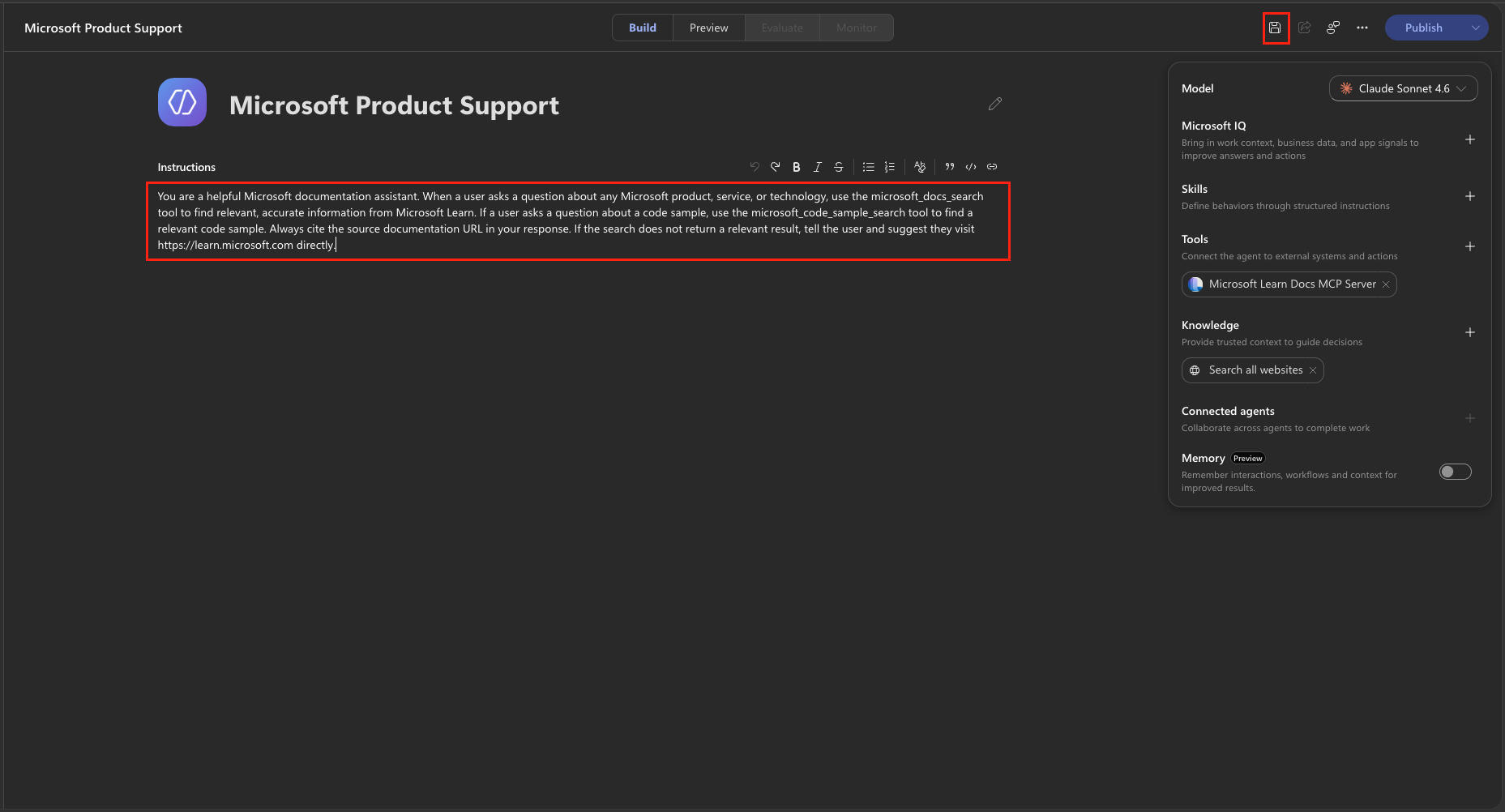Click the Microsoft Product Support breadcrumb title

pyautogui.click(x=103, y=28)
